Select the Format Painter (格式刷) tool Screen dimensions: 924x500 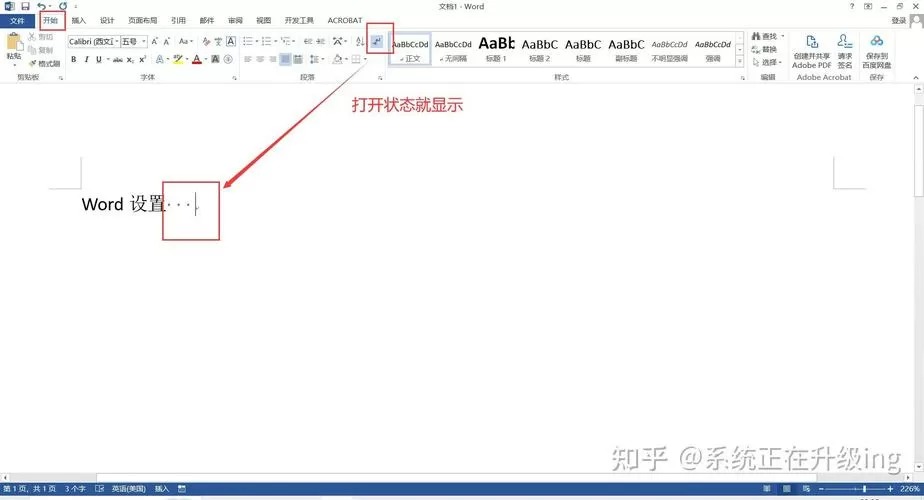coord(44,63)
